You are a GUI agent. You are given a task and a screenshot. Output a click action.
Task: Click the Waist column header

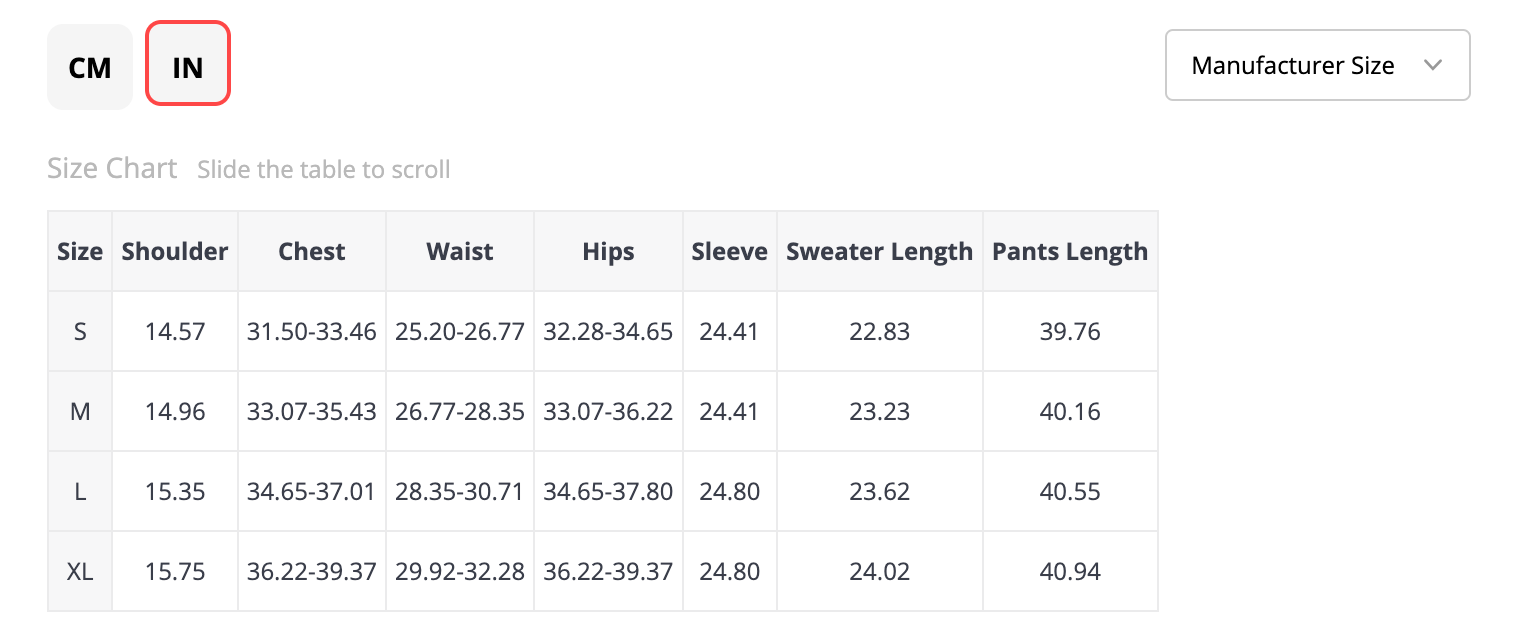click(460, 251)
